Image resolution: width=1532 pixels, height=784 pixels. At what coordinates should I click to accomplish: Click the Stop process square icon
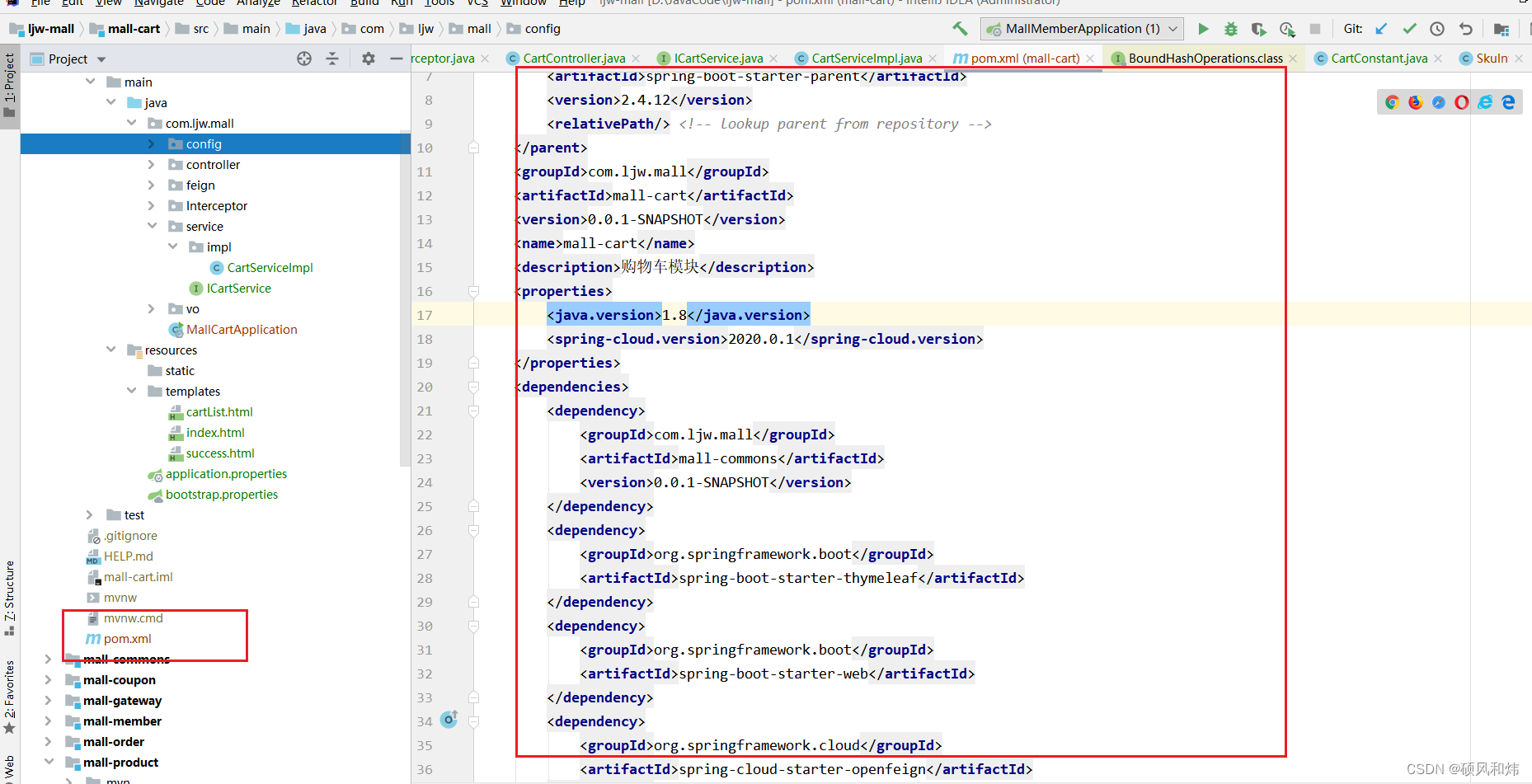coord(1315,29)
